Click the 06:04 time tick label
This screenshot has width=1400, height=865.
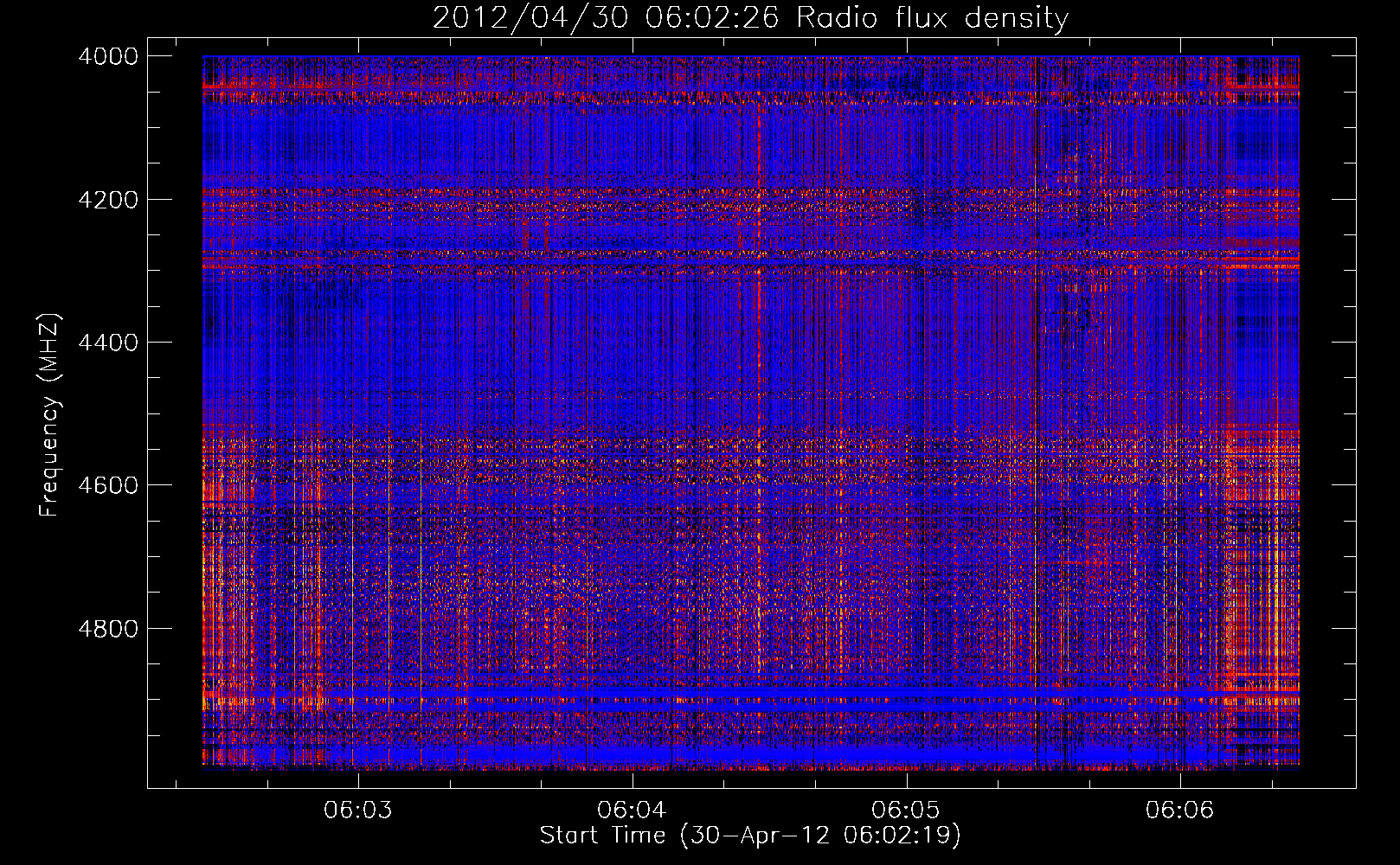click(x=633, y=811)
